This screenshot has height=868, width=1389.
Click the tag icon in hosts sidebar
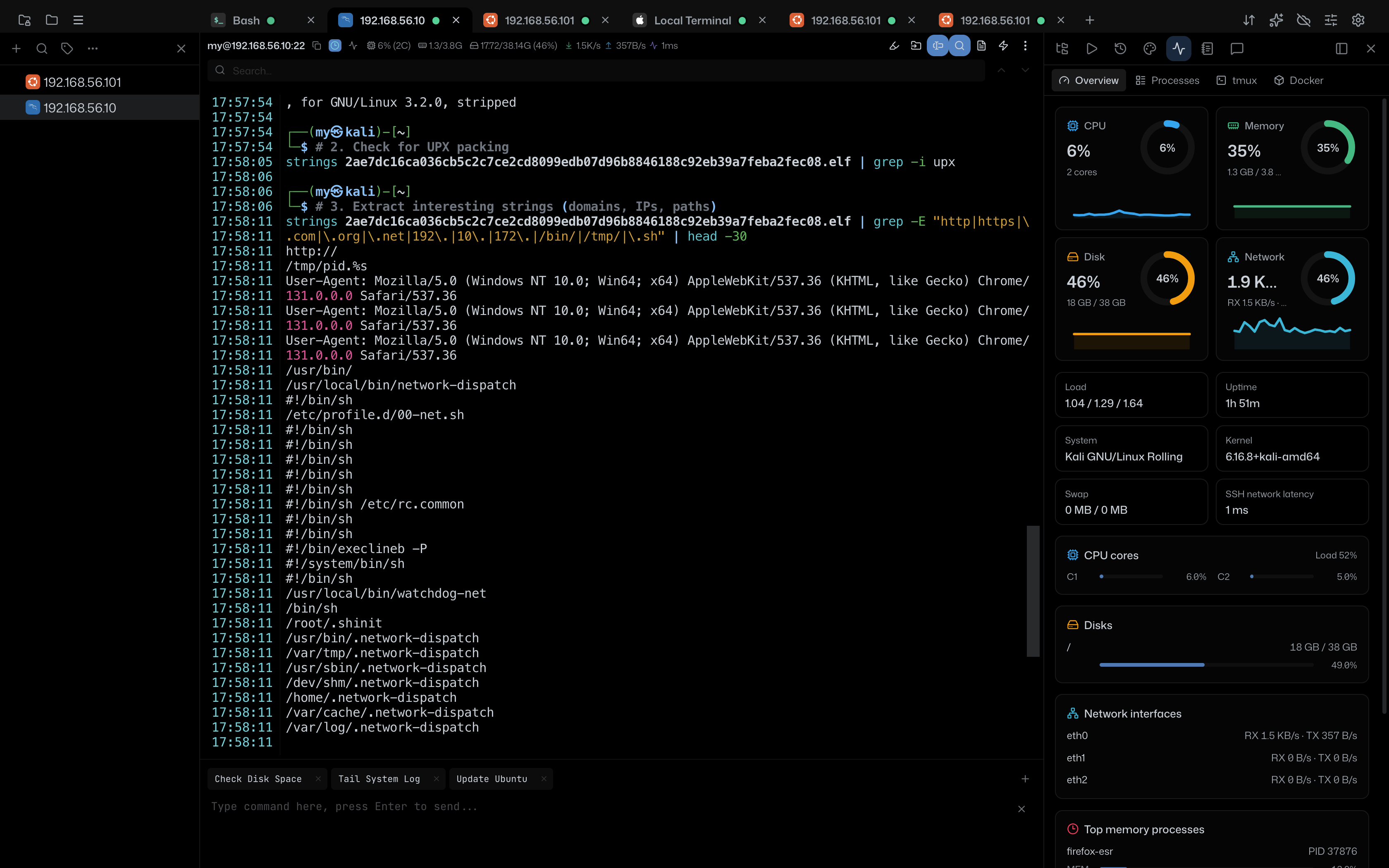[67, 49]
